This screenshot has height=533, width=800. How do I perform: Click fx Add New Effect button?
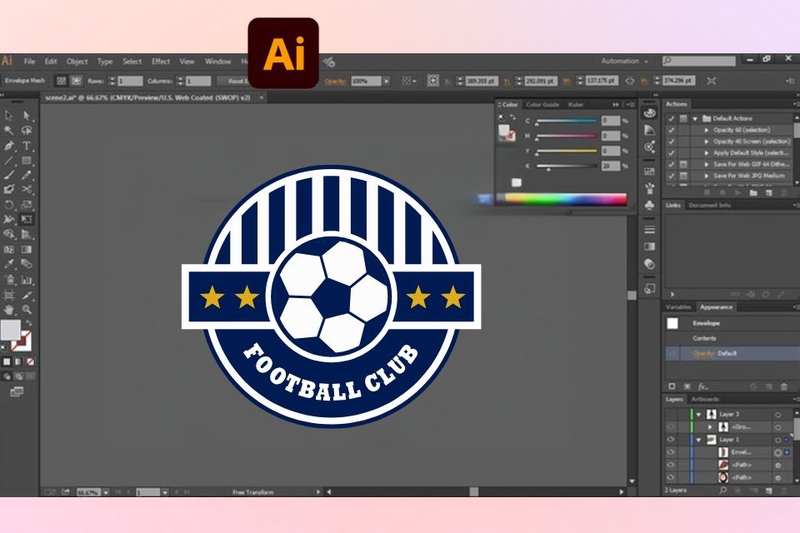[x=703, y=387]
